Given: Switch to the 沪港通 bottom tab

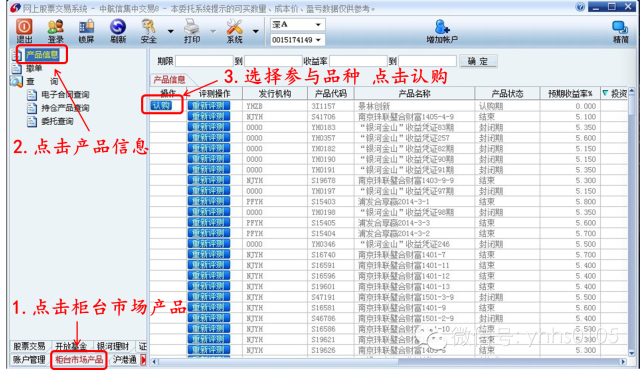Looking at the screenshot, I should [124, 359].
